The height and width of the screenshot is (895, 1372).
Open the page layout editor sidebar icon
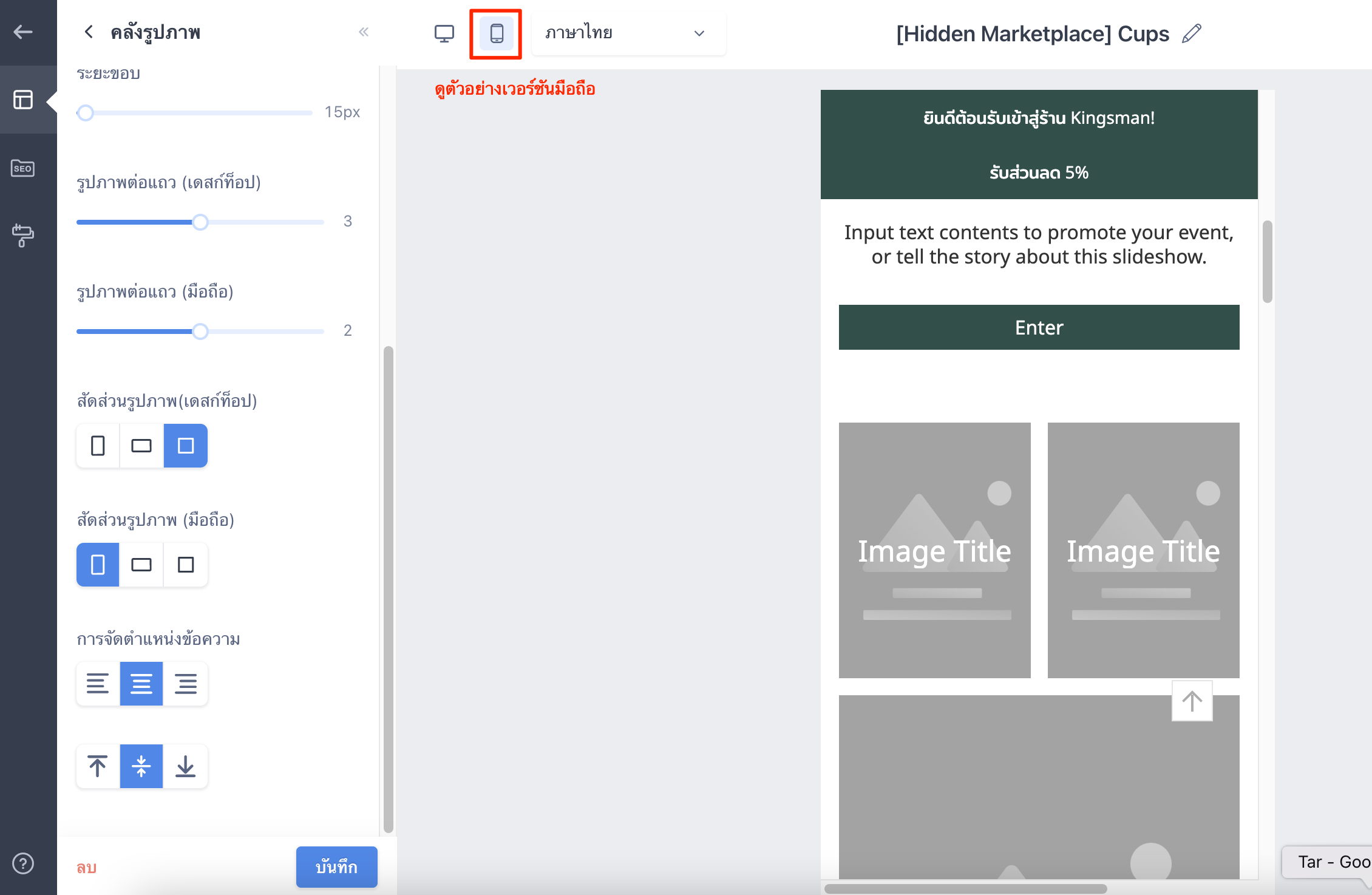click(23, 99)
